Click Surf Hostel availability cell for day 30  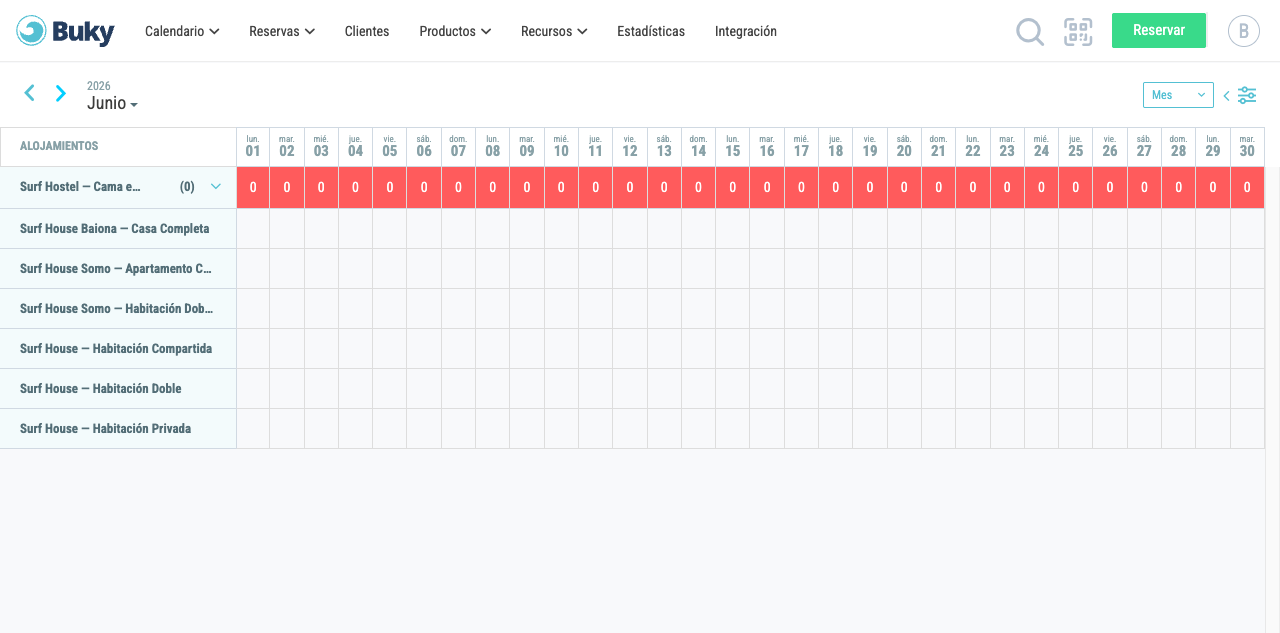click(1247, 187)
